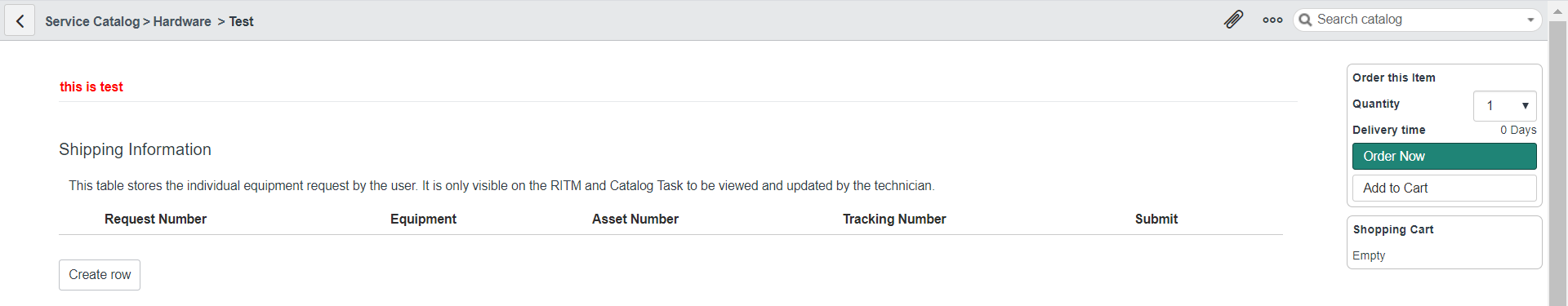Navigate to Service Catalog breadcrumb

tap(92, 21)
